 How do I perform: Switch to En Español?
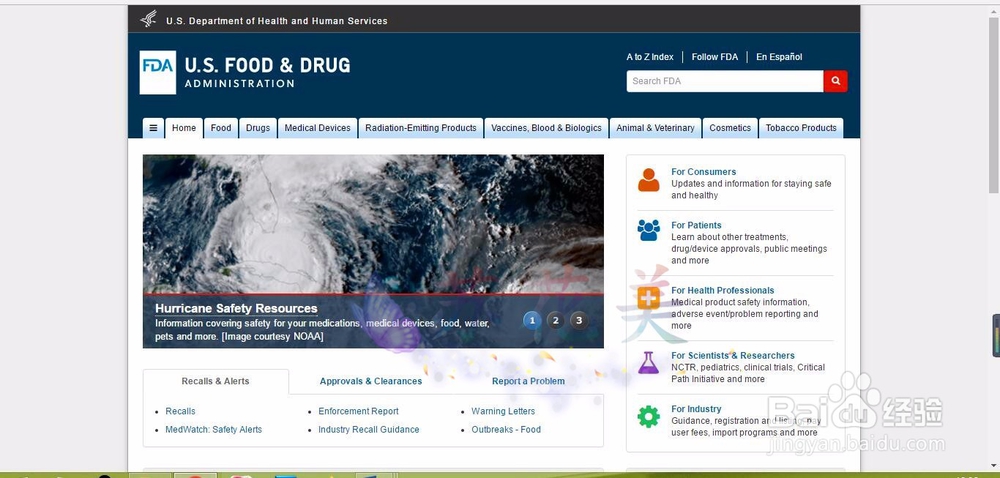point(779,57)
